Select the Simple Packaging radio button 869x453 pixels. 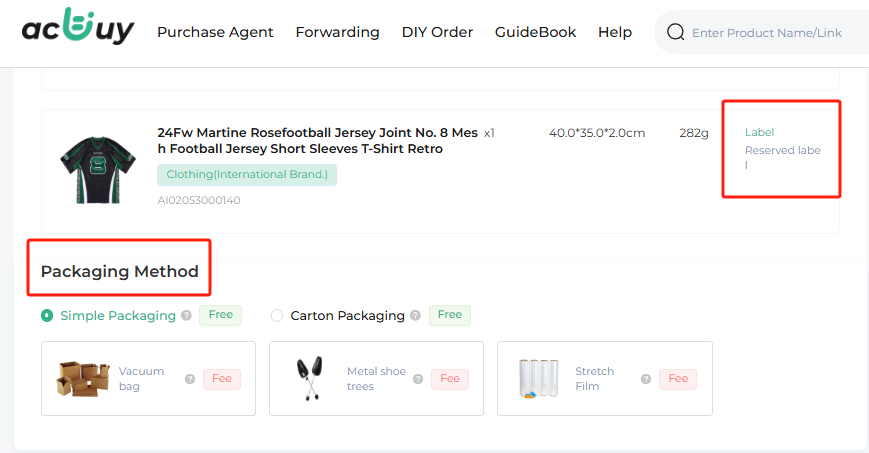(47, 315)
